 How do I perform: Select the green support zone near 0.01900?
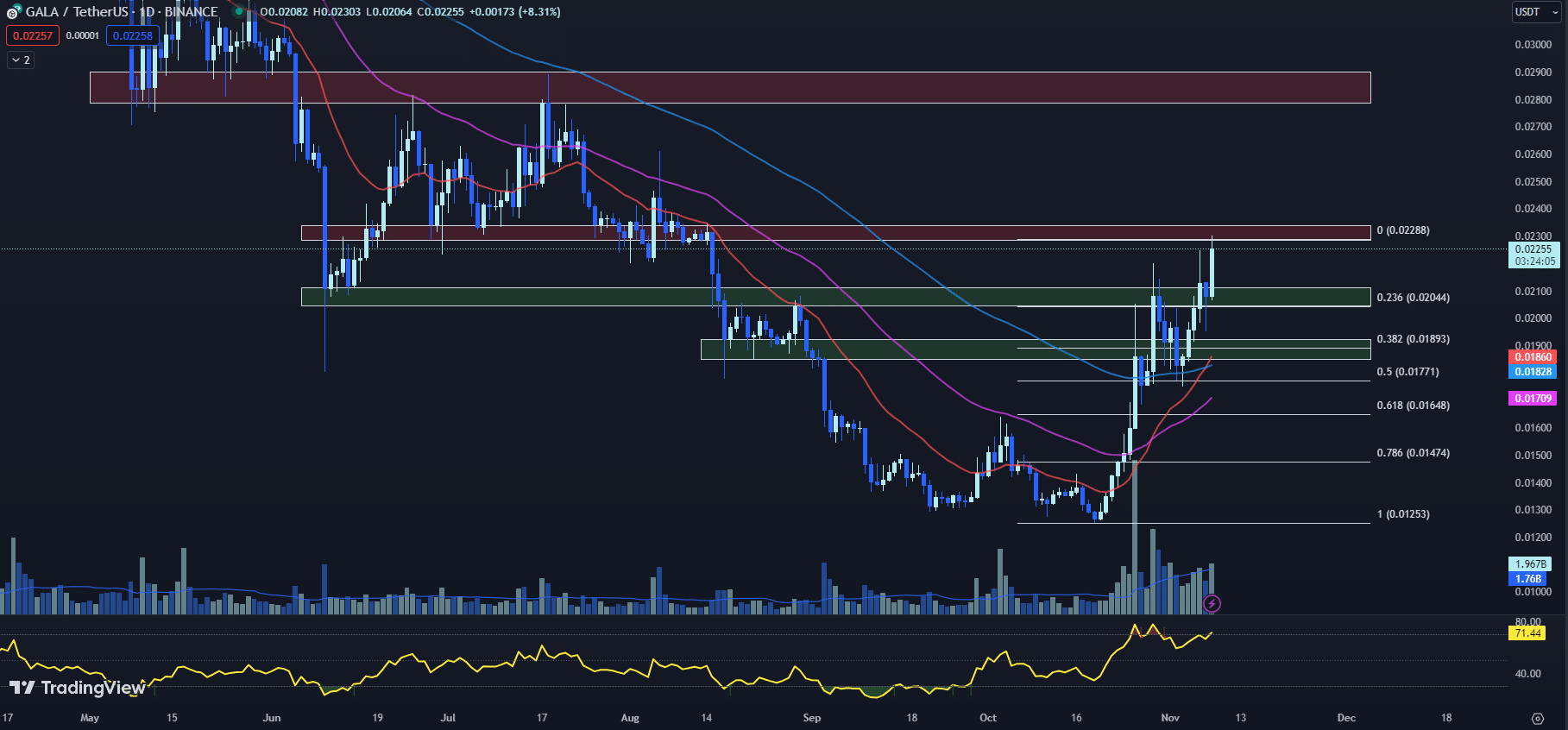coord(1036,349)
